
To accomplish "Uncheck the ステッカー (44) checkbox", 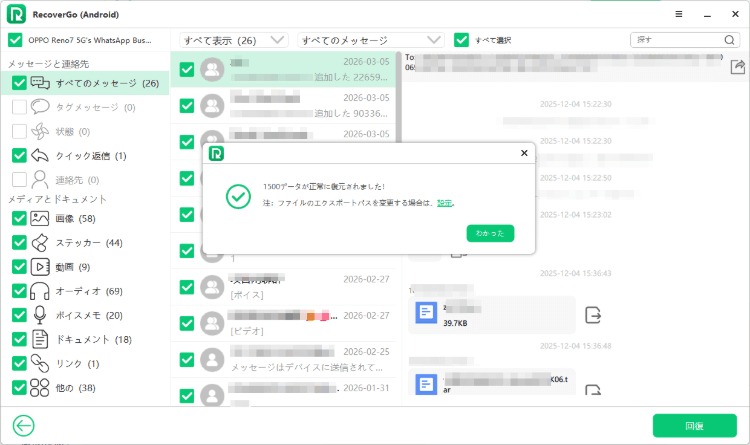I will 19,243.
